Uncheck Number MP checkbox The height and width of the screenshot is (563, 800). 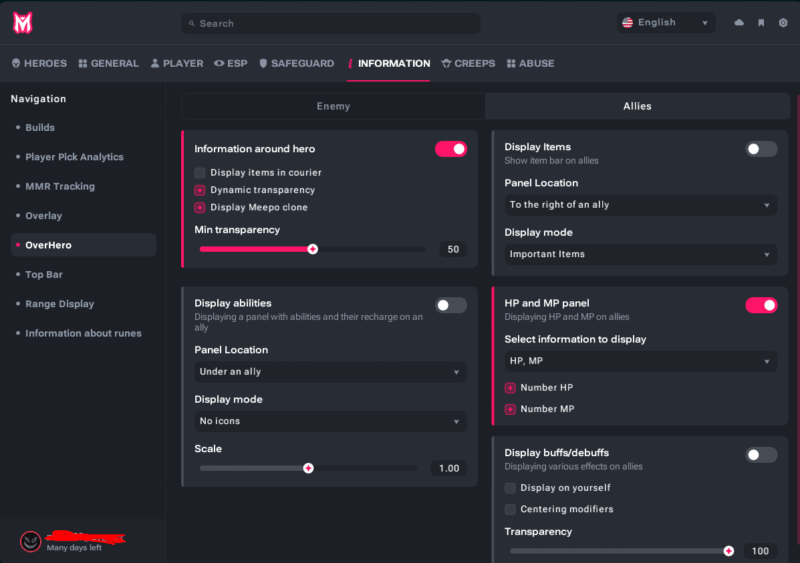point(510,409)
